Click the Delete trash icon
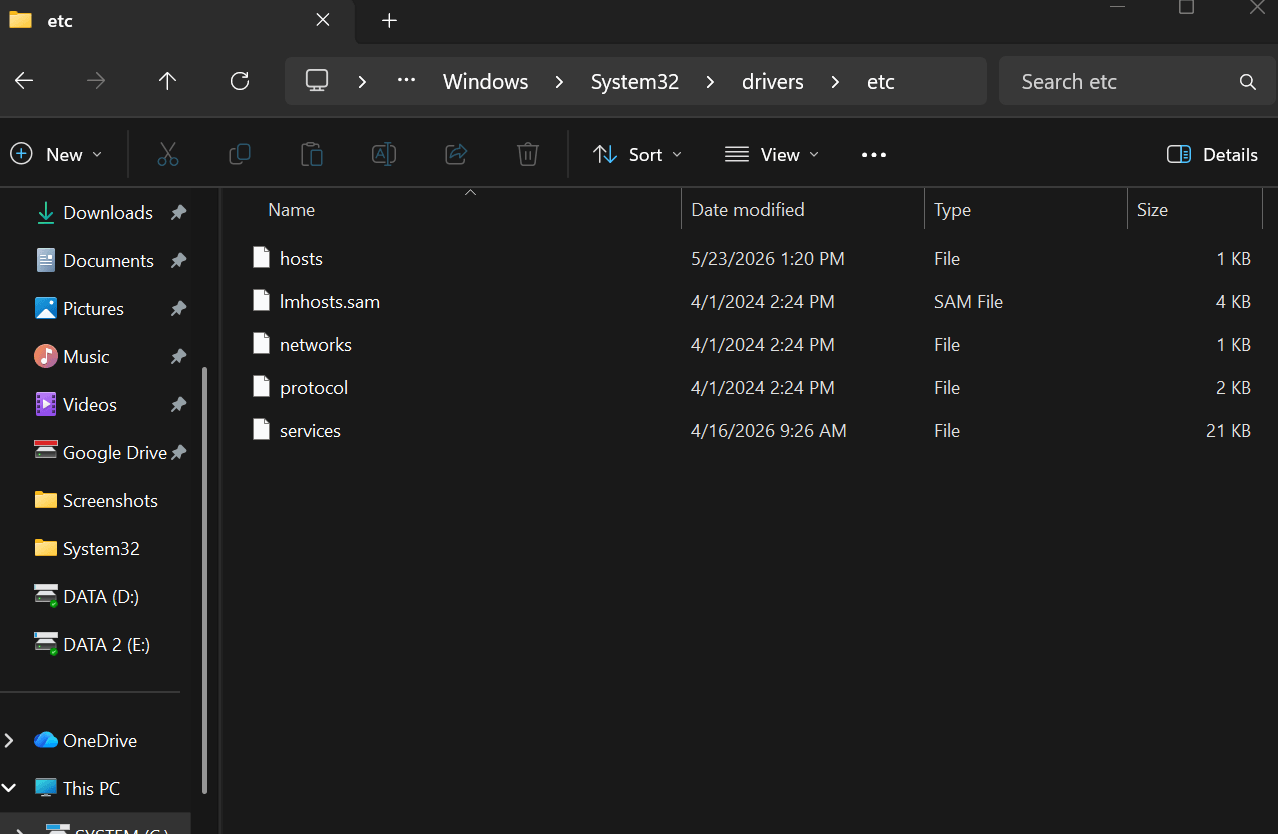1278x834 pixels. pyautogui.click(x=528, y=154)
